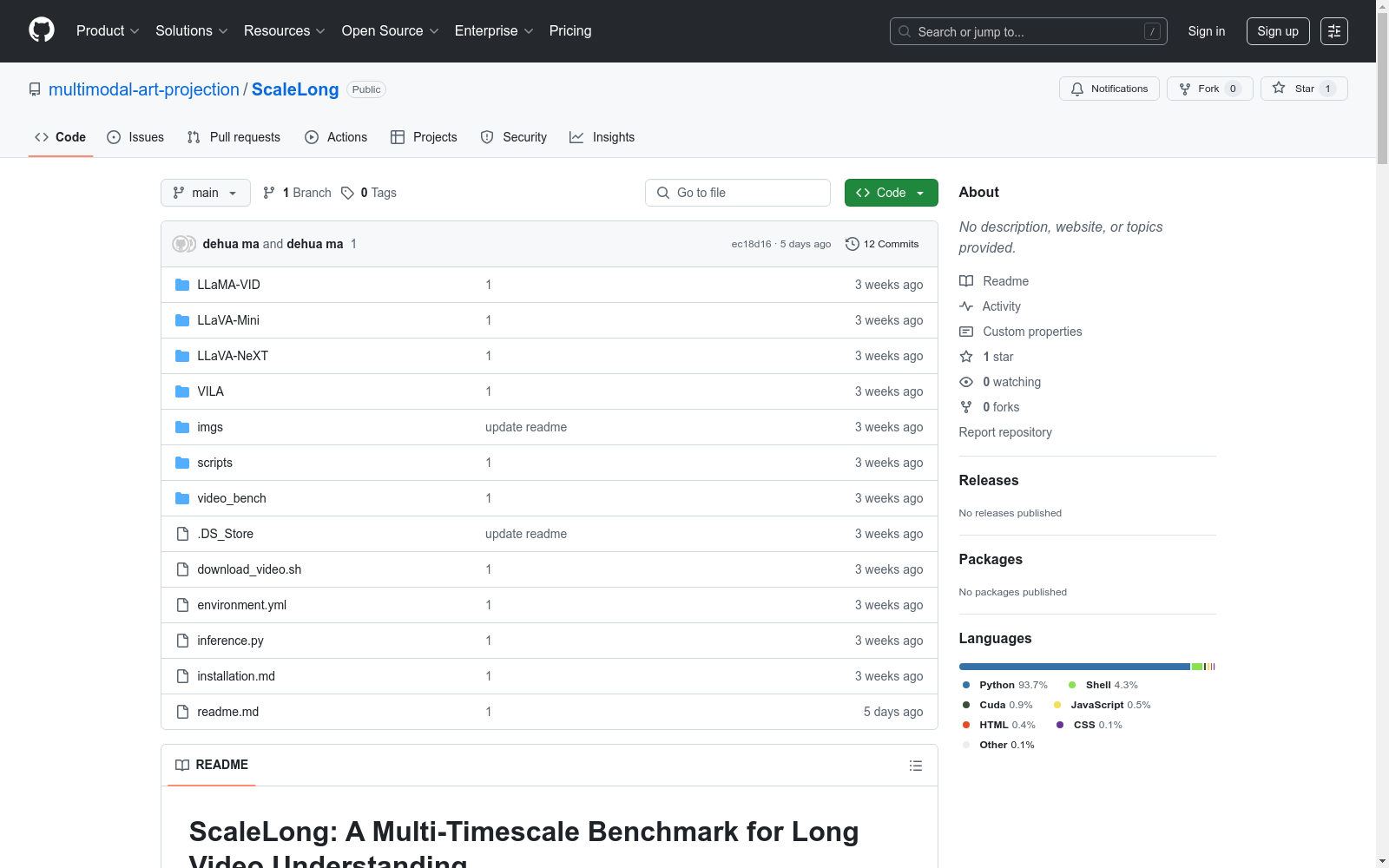1389x868 pixels.
Task: Fork the ScaleLong repository
Action: tap(1209, 89)
